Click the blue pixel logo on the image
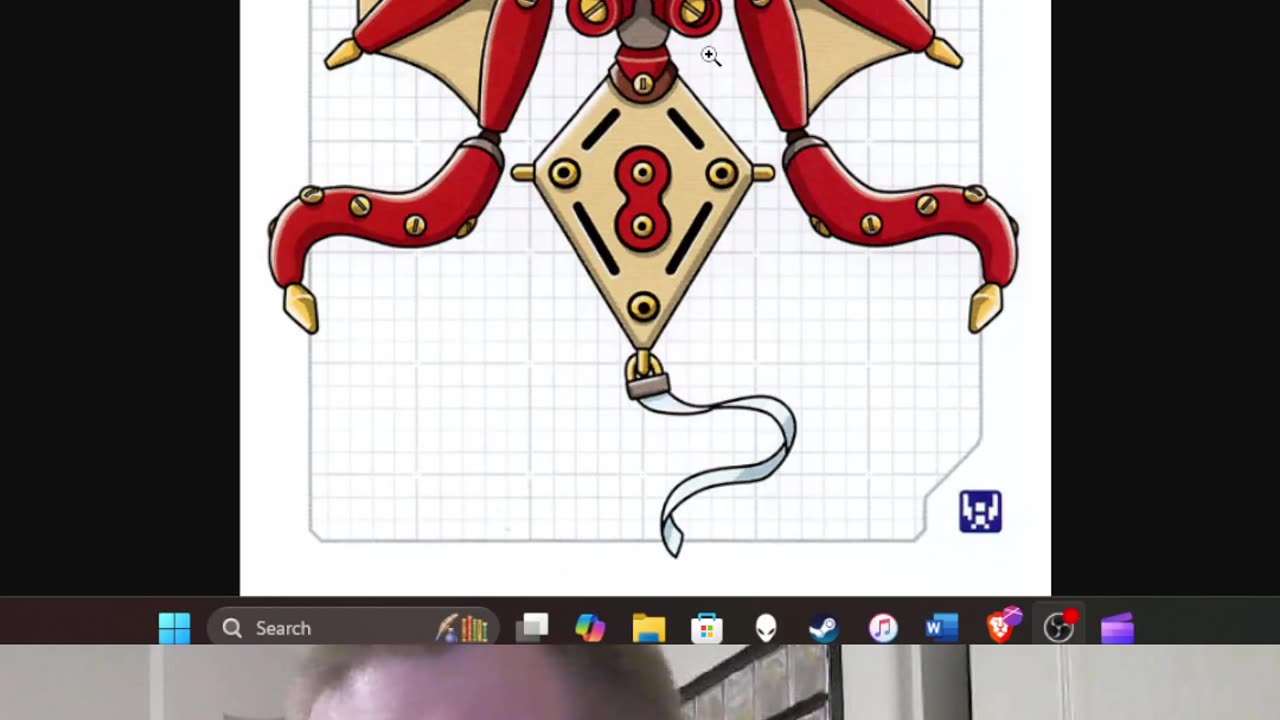This screenshot has width=1280, height=720. click(x=980, y=511)
